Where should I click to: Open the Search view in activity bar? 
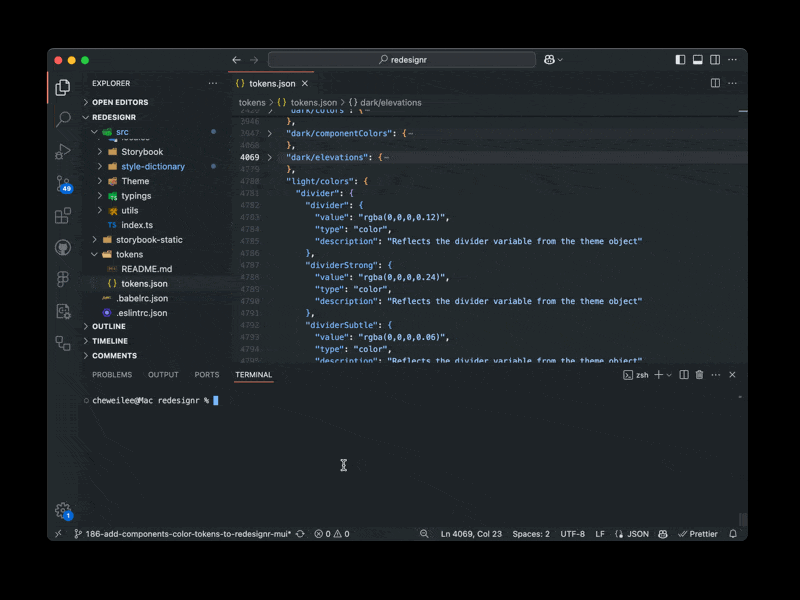click(63, 119)
